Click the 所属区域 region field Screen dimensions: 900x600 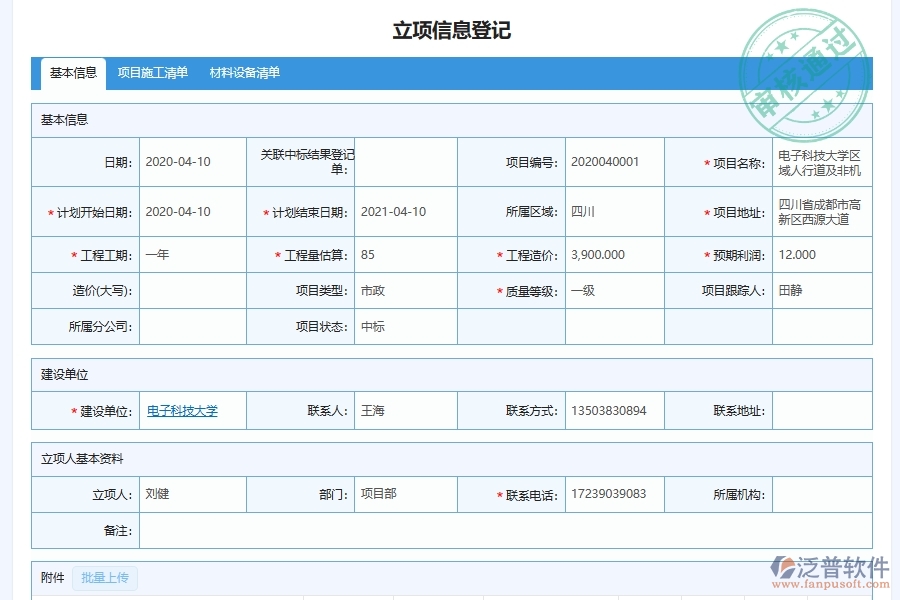(x=612, y=211)
